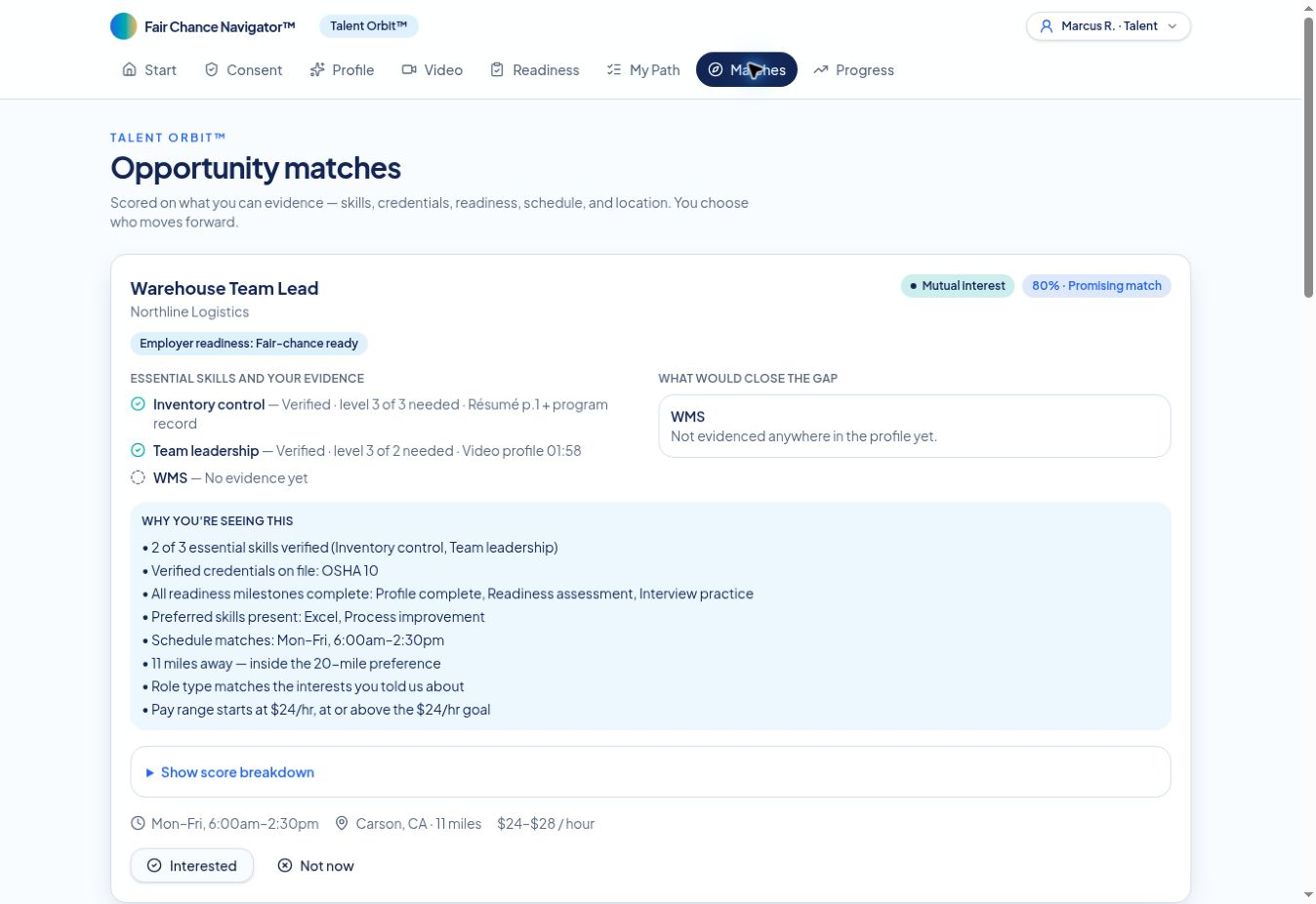Click the WMS gap card

tap(915, 426)
